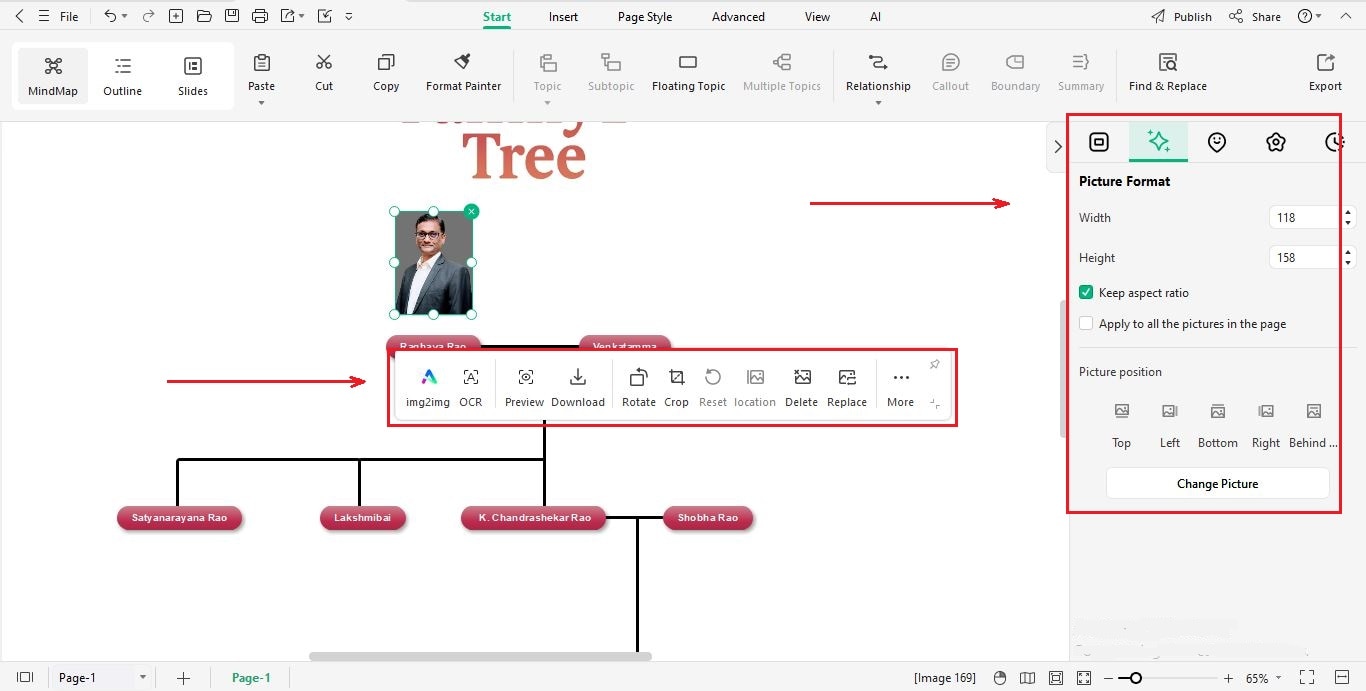This screenshot has height=691, width=1366.
Task: Remove picture with green X badge
Action: tap(472, 211)
